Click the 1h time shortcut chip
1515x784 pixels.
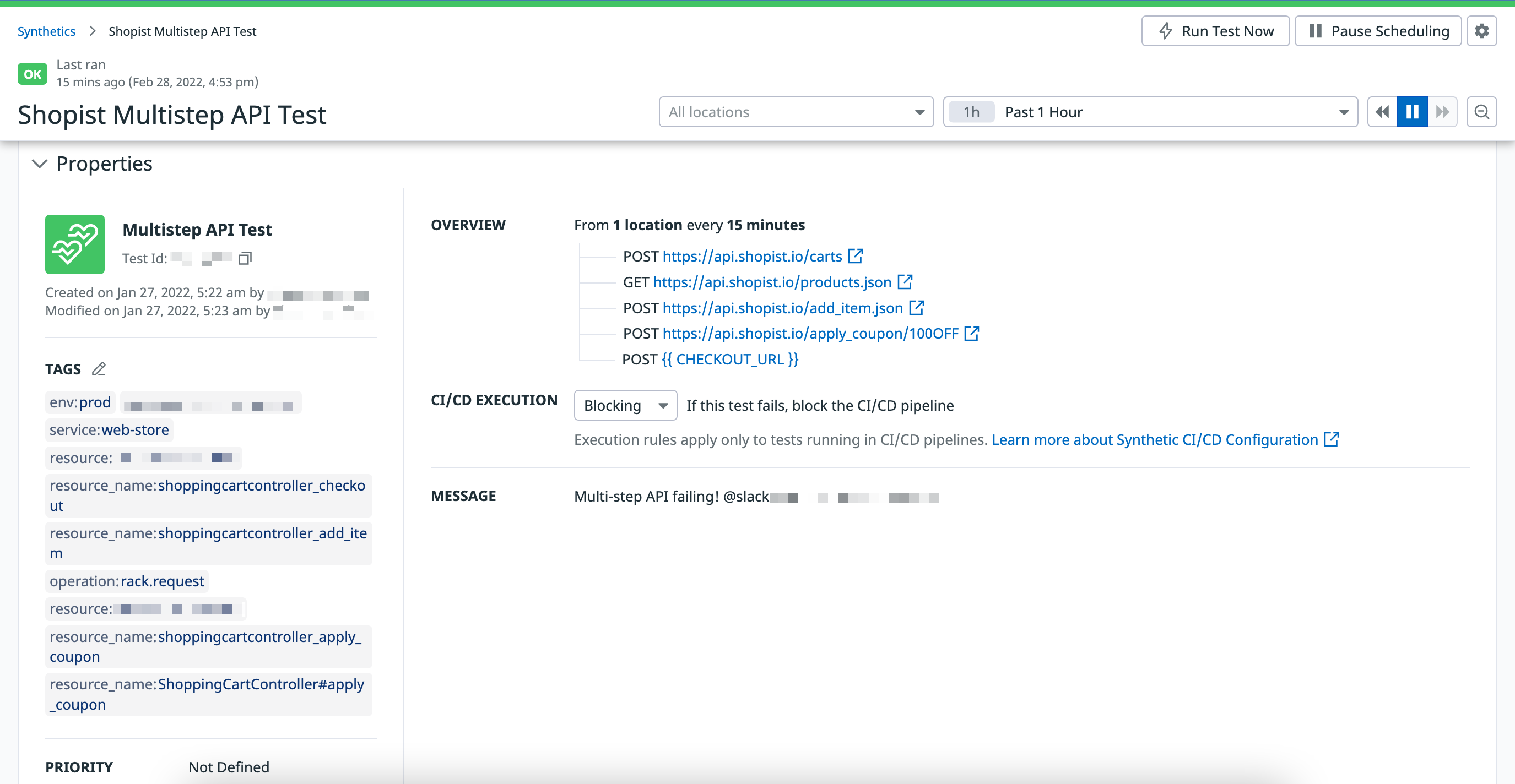pyautogui.click(x=971, y=112)
